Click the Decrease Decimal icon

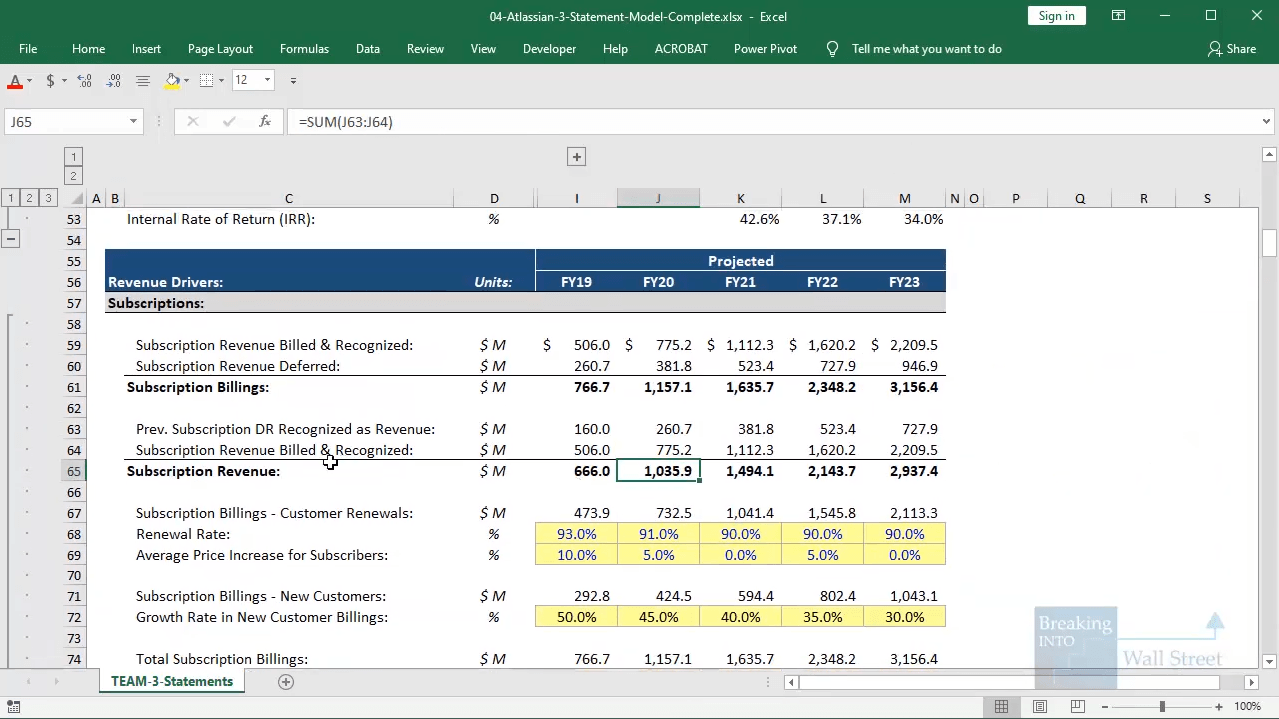114,80
